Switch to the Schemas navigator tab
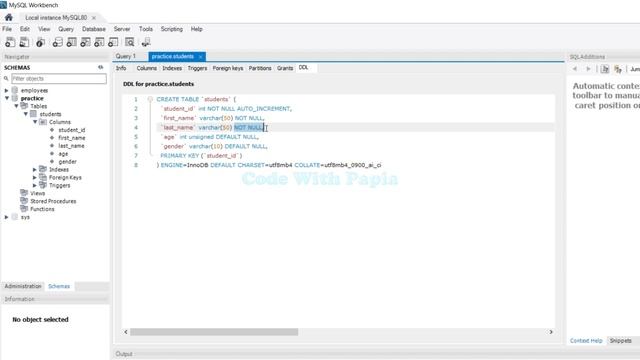 [59, 286]
